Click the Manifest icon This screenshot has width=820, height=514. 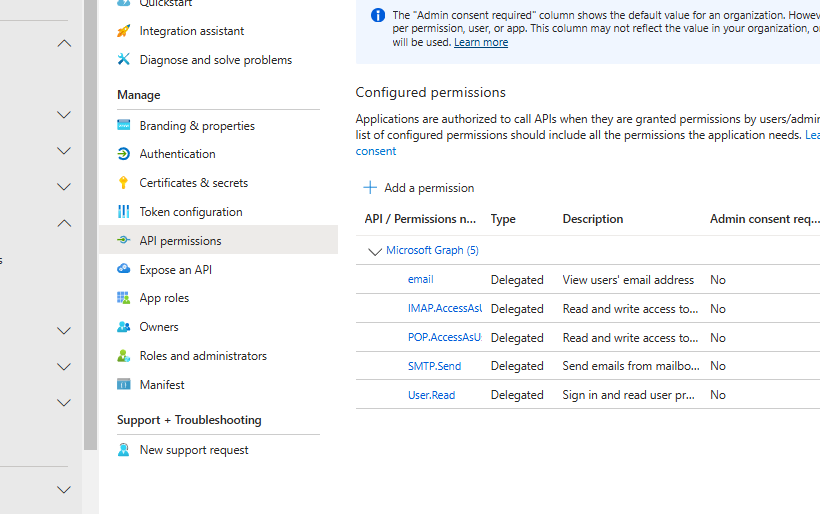click(123, 384)
